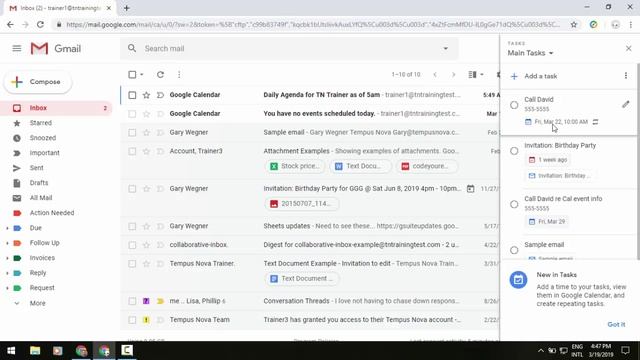Click the Tasks panel vertical scrollbar
Viewport: 640px width, 360px height.
coord(638,161)
